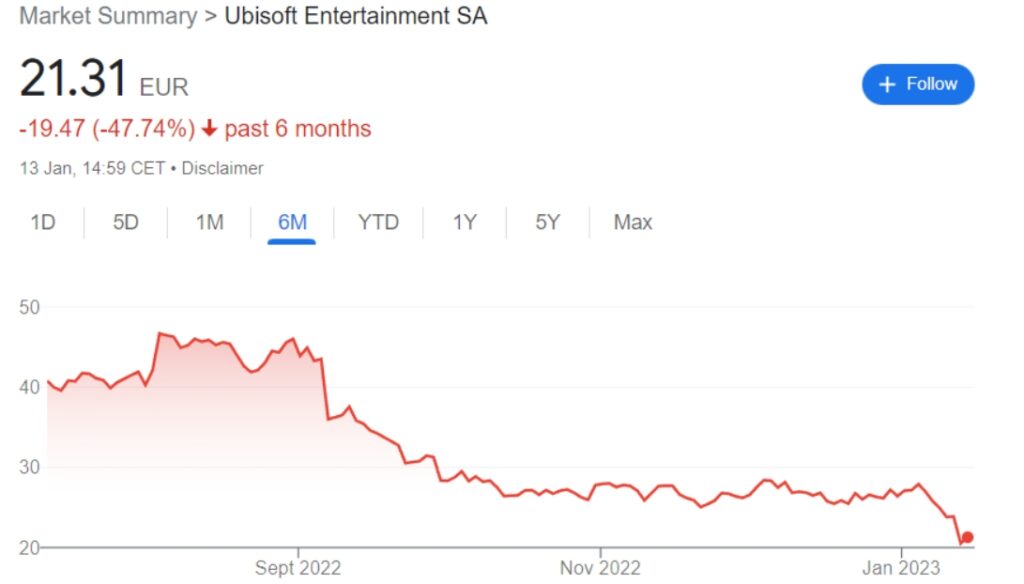Select the 5D time range tab
The width and height of the screenshot is (1024, 584).
[125, 222]
